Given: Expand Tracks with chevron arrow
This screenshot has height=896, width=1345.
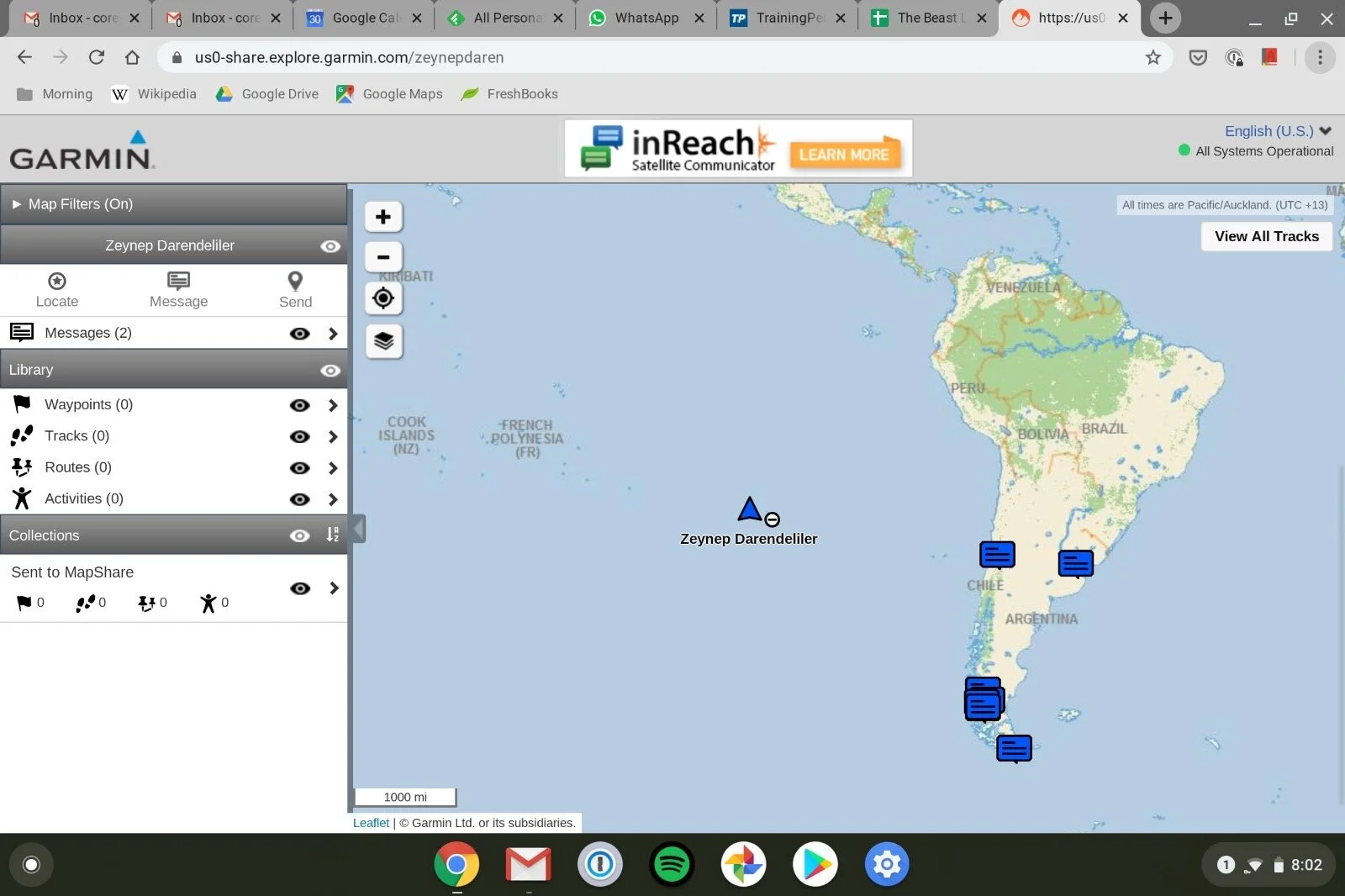Looking at the screenshot, I should (333, 436).
